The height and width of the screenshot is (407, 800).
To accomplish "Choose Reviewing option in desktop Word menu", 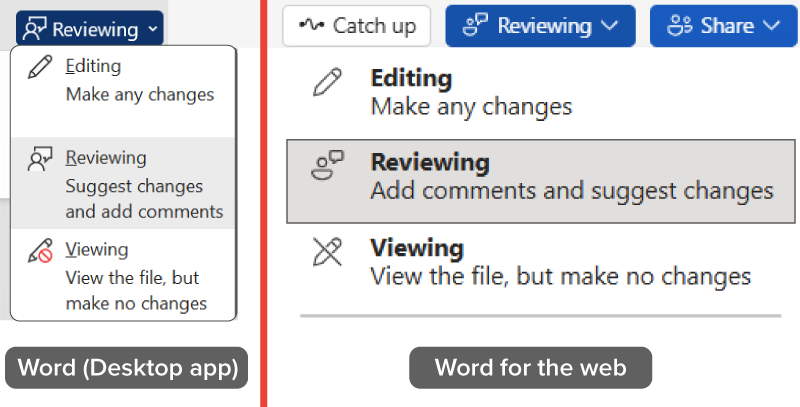I will [123, 183].
